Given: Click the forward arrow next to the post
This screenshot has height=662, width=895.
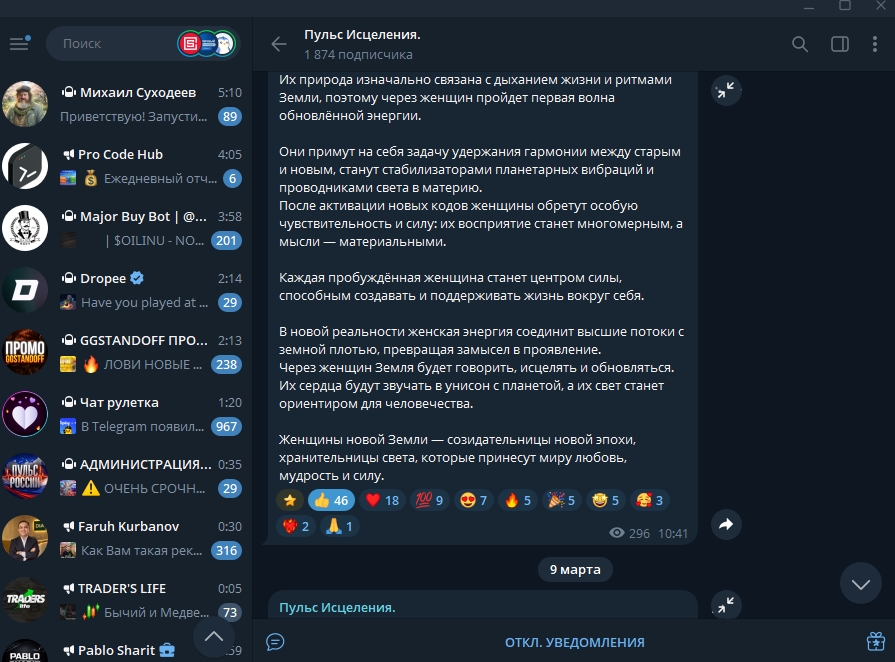Looking at the screenshot, I should point(726,524).
